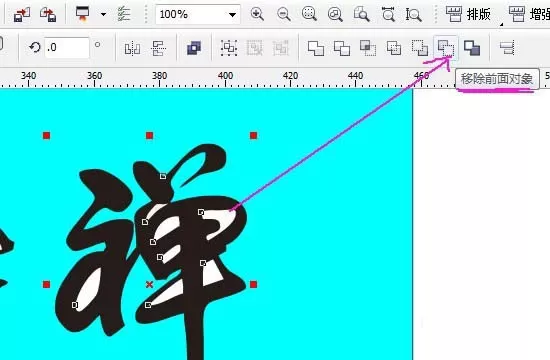Click the Zoom In magnifier
The image size is (550, 360).
[x=257, y=14]
